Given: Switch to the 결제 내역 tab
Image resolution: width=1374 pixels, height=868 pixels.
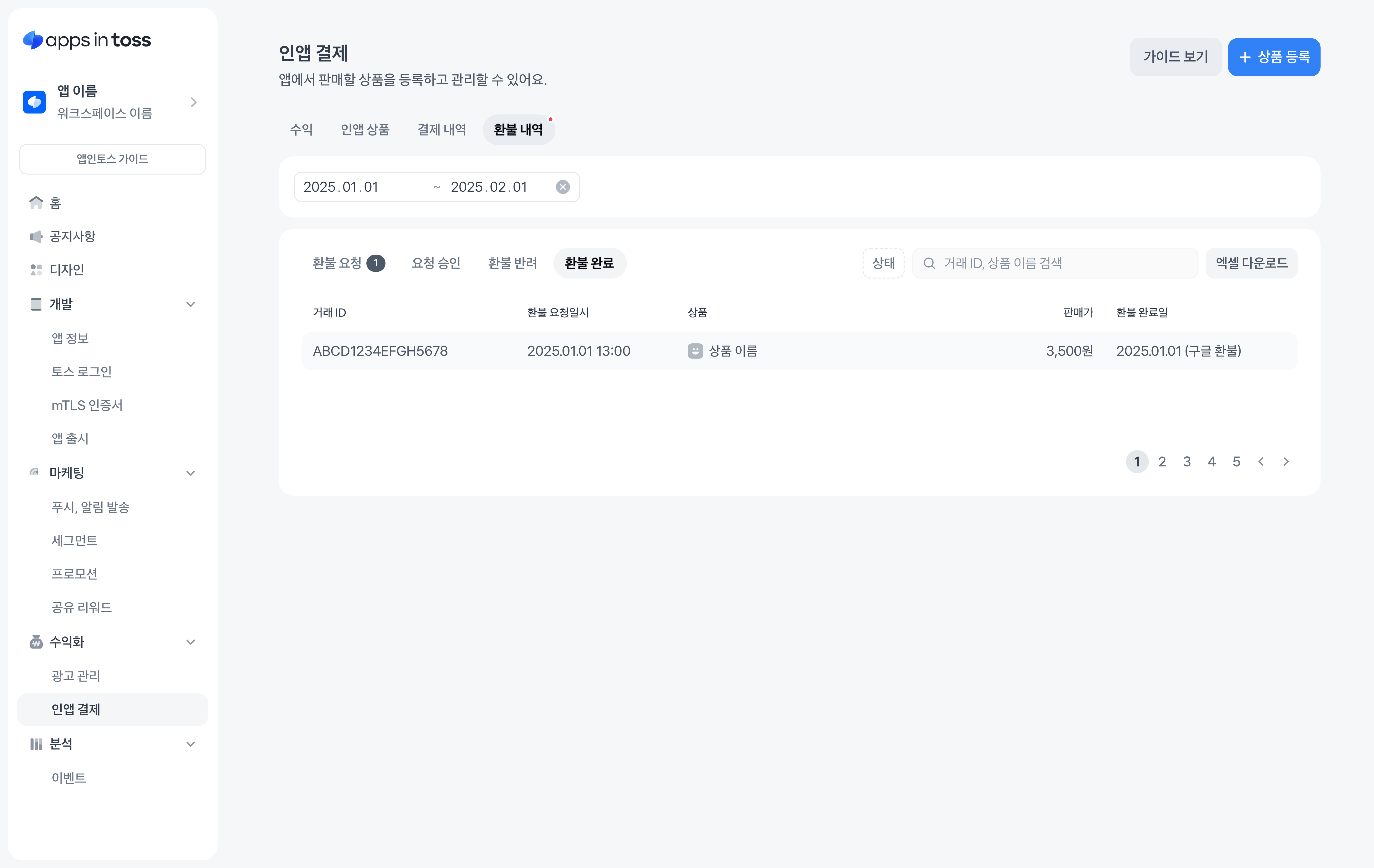Looking at the screenshot, I should coord(442,129).
